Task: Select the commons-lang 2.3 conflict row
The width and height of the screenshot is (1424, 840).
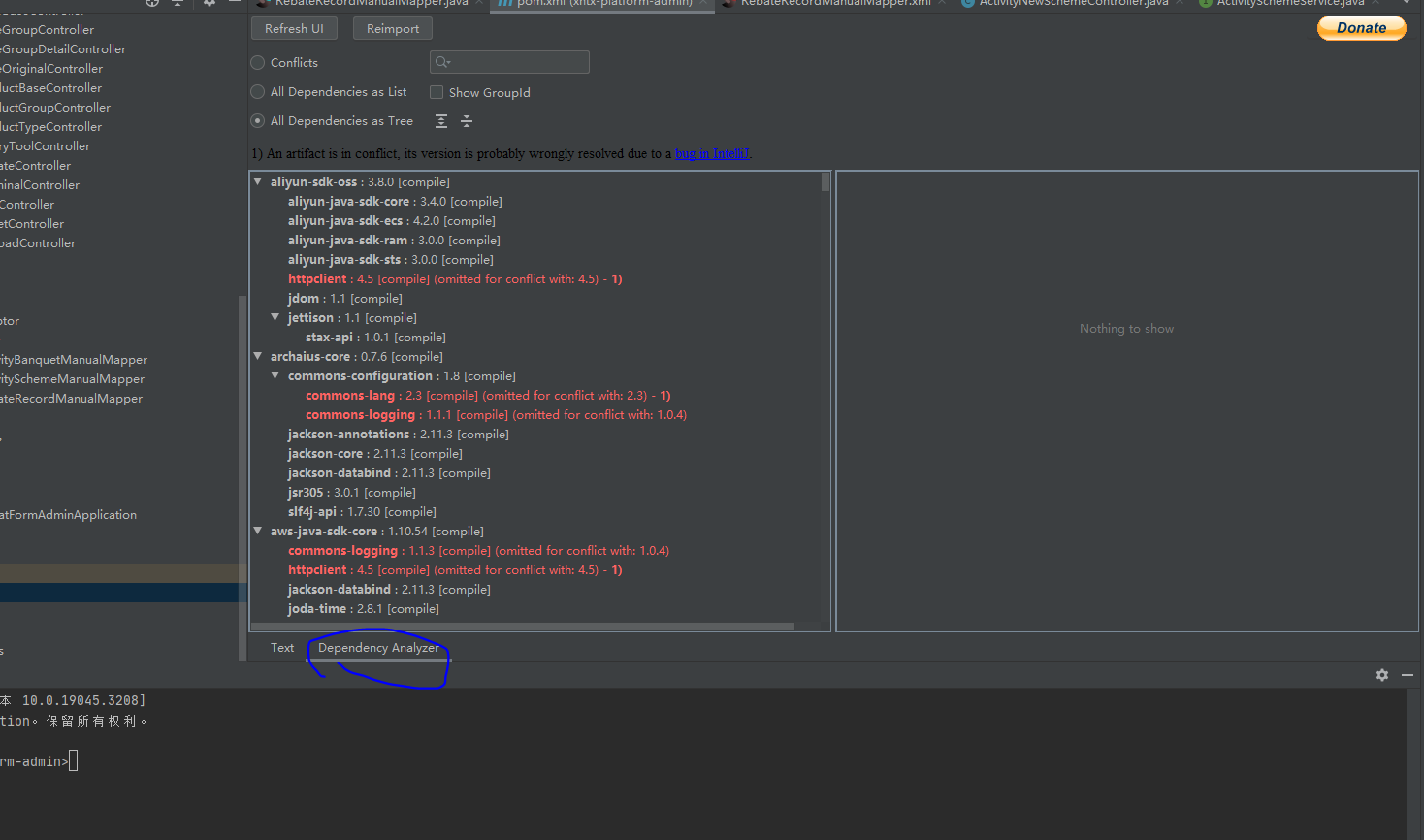Action: pyautogui.click(x=488, y=395)
